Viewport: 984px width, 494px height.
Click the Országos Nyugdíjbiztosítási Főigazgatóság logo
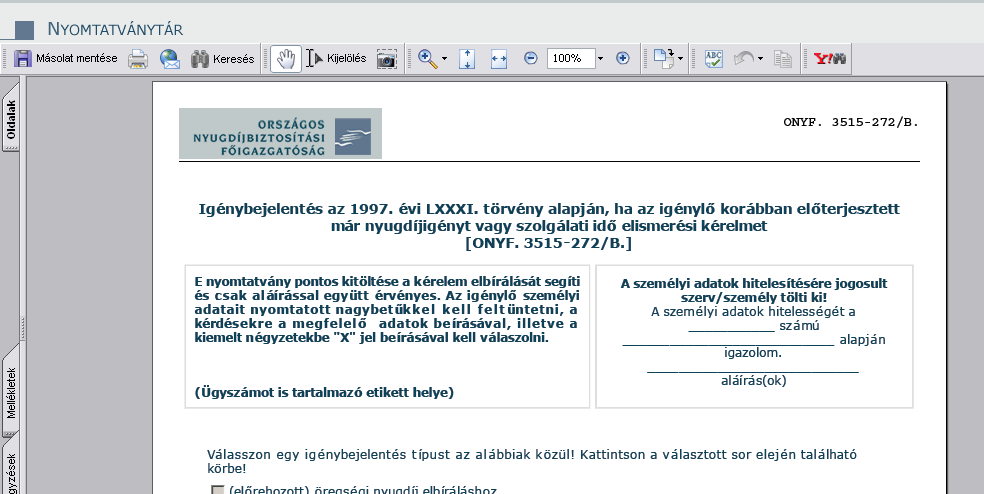pos(281,133)
